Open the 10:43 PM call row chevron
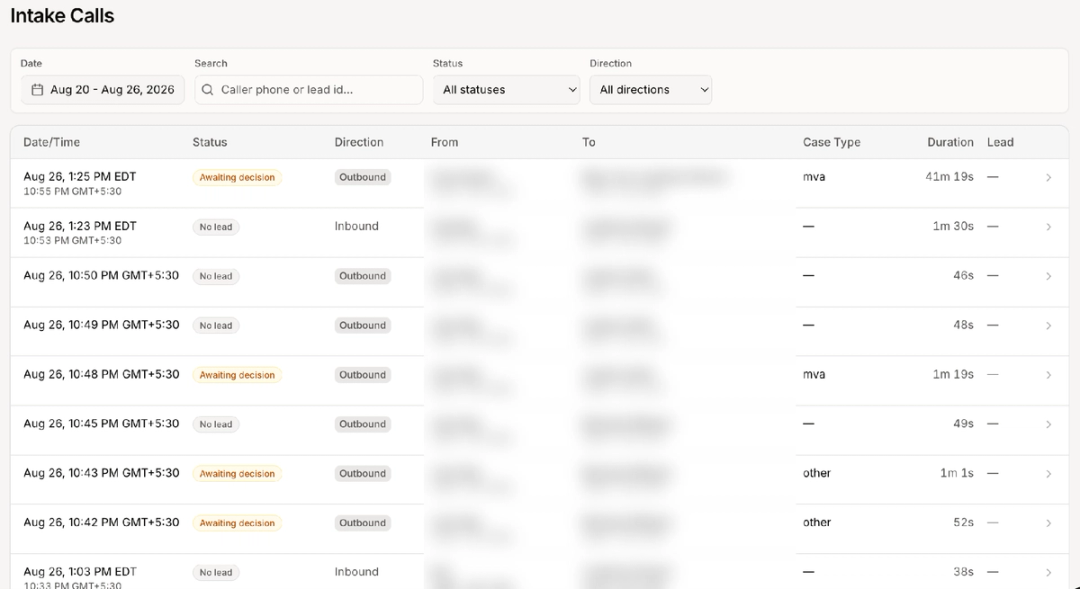 1048,474
